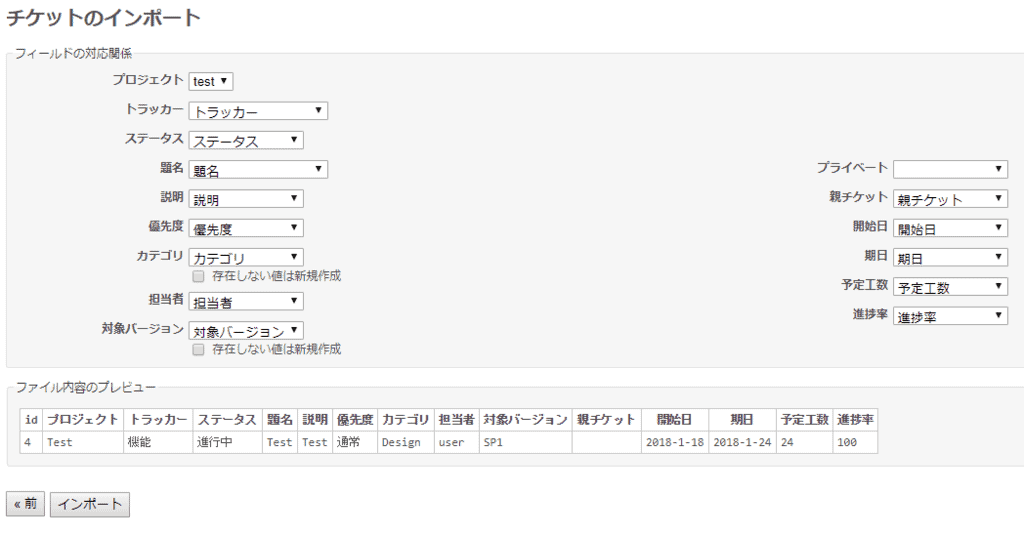The height and width of the screenshot is (534, 1024).
Task: Expand the 進捗率 dropdown
Action: coord(950,317)
